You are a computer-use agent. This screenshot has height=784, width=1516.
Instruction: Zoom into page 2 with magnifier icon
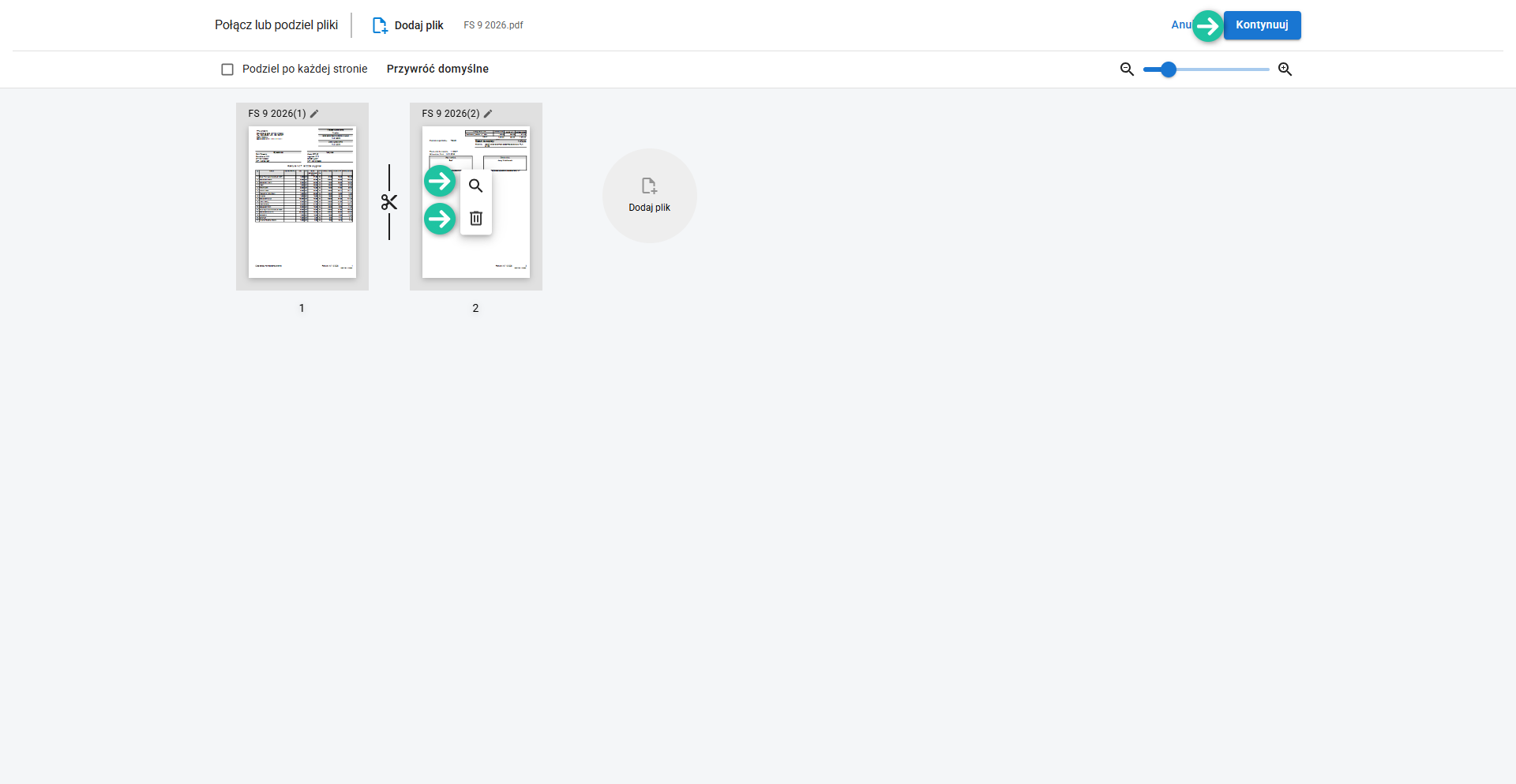tap(475, 186)
